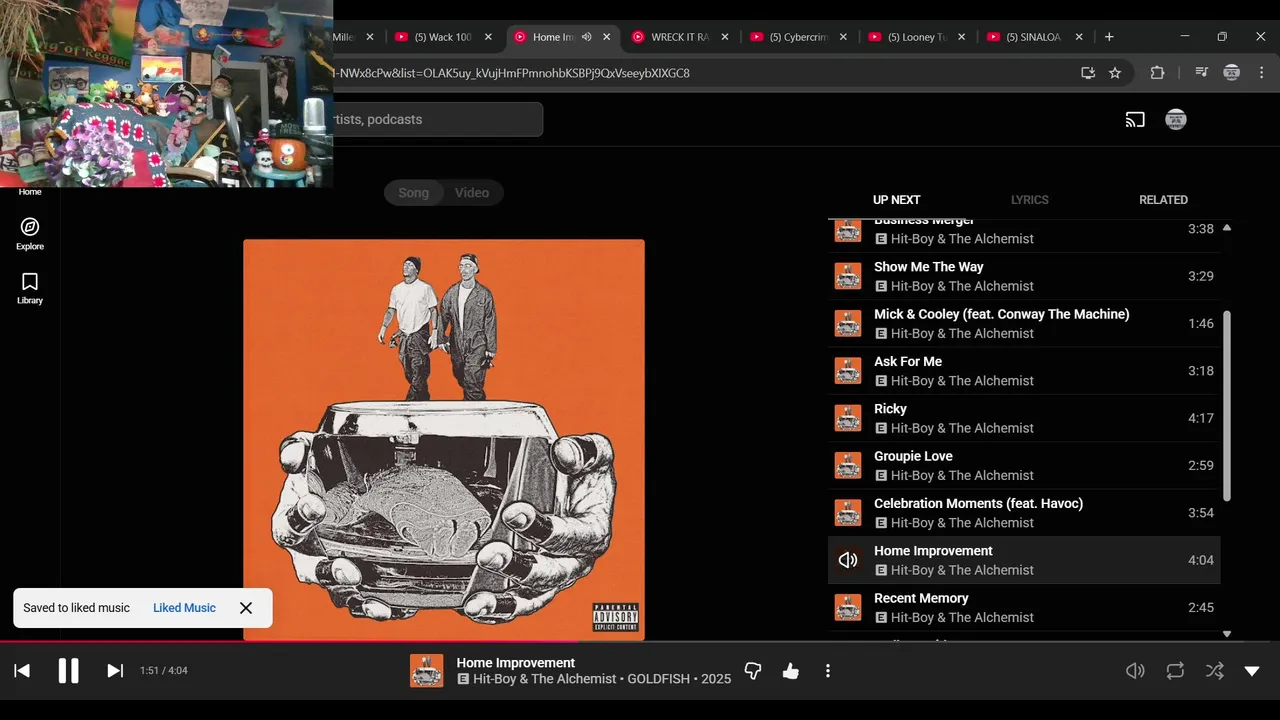Collapse the player page arrow
This screenshot has width=1280, height=720.
click(x=1252, y=671)
